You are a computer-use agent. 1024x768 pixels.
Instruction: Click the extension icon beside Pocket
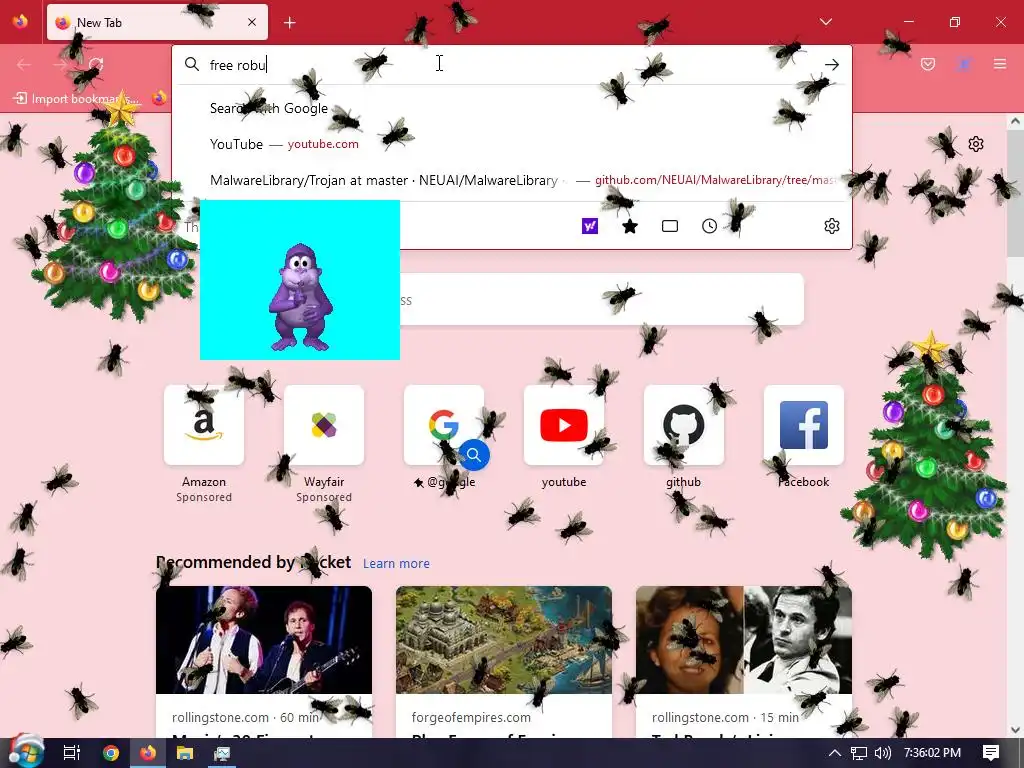click(x=964, y=64)
